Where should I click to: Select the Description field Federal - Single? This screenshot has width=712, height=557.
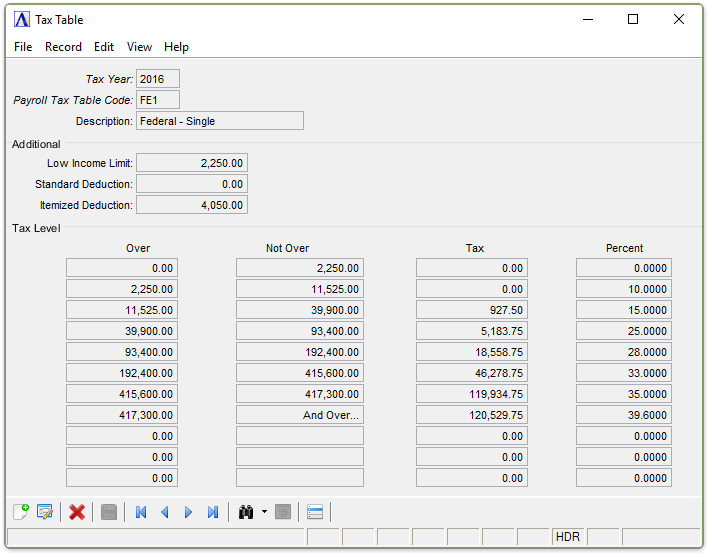coord(219,121)
